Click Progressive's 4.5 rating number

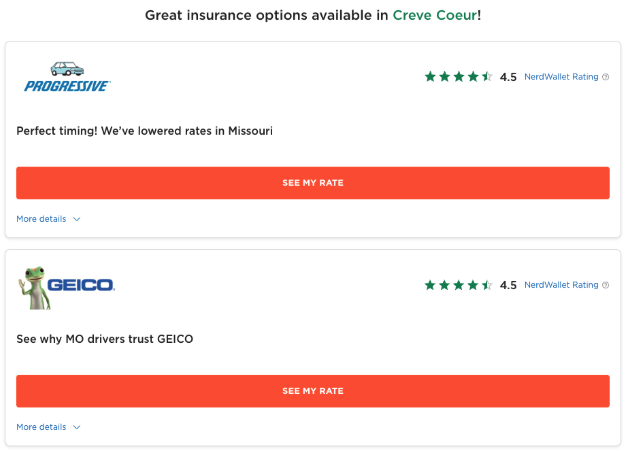(x=508, y=77)
